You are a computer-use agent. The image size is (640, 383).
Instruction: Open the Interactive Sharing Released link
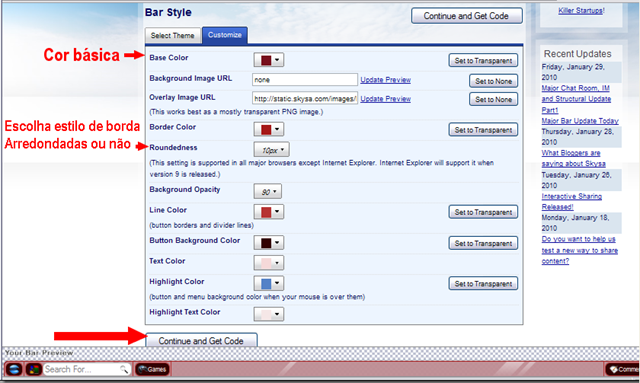click(571, 201)
